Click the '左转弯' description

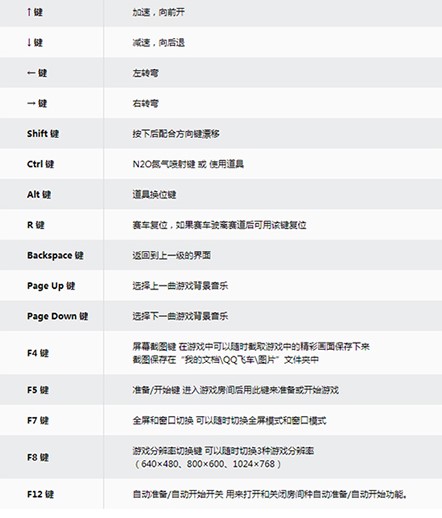point(145,73)
